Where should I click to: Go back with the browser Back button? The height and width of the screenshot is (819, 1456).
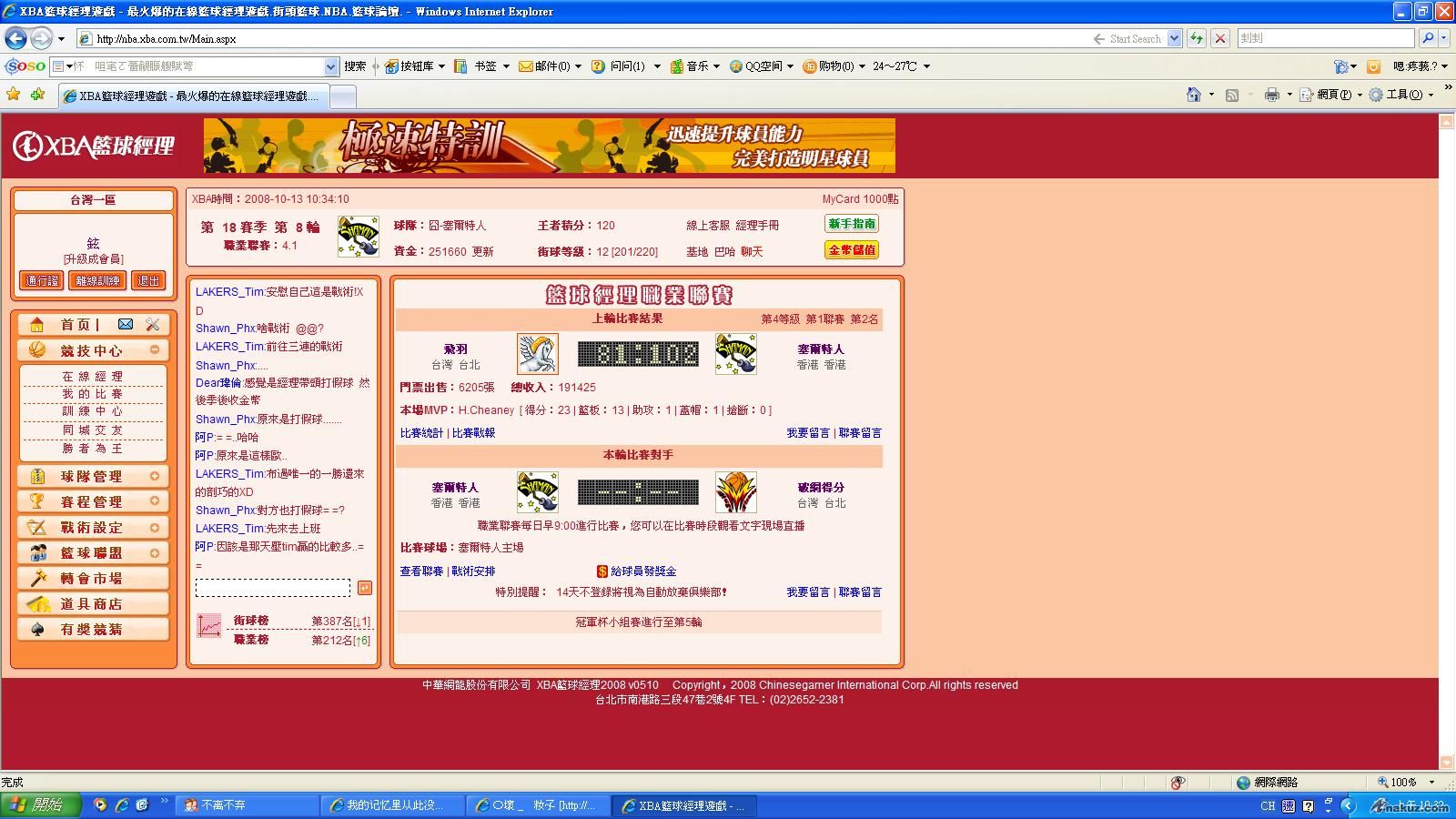tap(16, 38)
